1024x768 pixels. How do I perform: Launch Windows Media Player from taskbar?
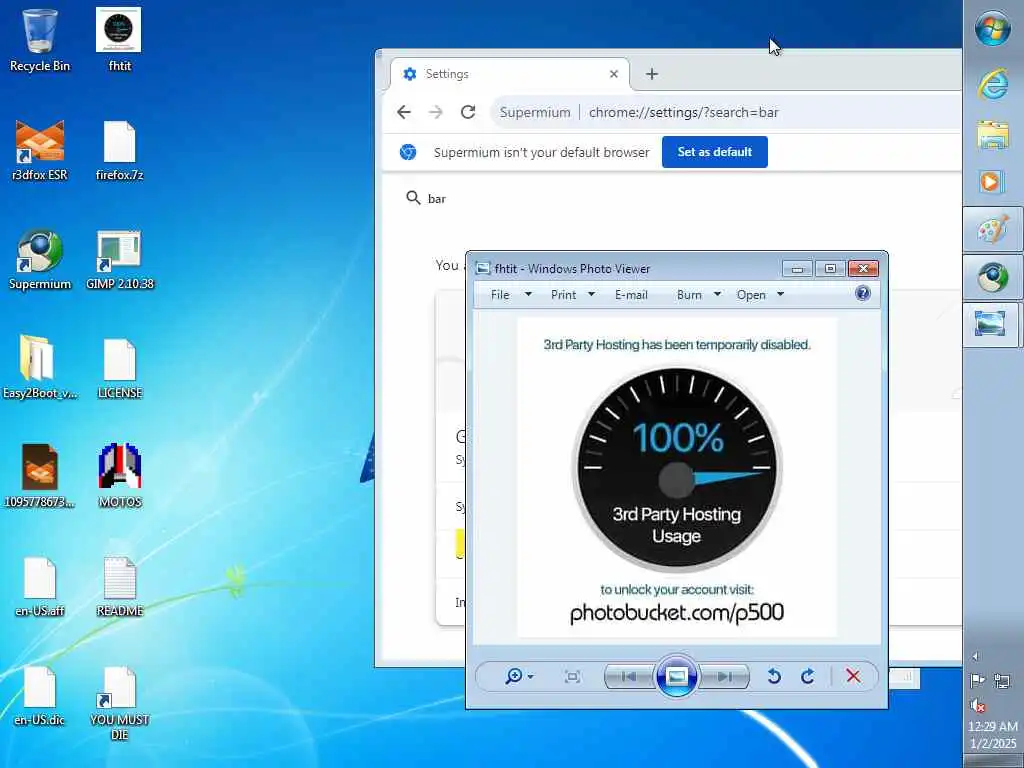(993, 181)
